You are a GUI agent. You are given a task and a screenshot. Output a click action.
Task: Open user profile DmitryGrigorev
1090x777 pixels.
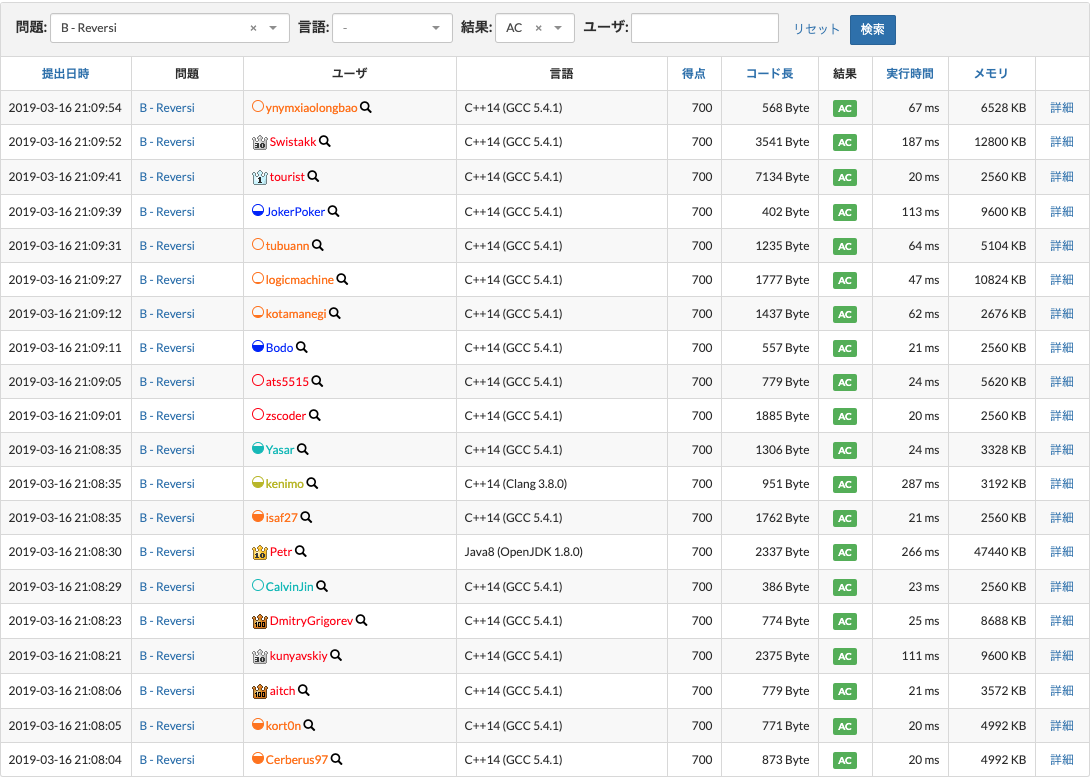pos(311,621)
